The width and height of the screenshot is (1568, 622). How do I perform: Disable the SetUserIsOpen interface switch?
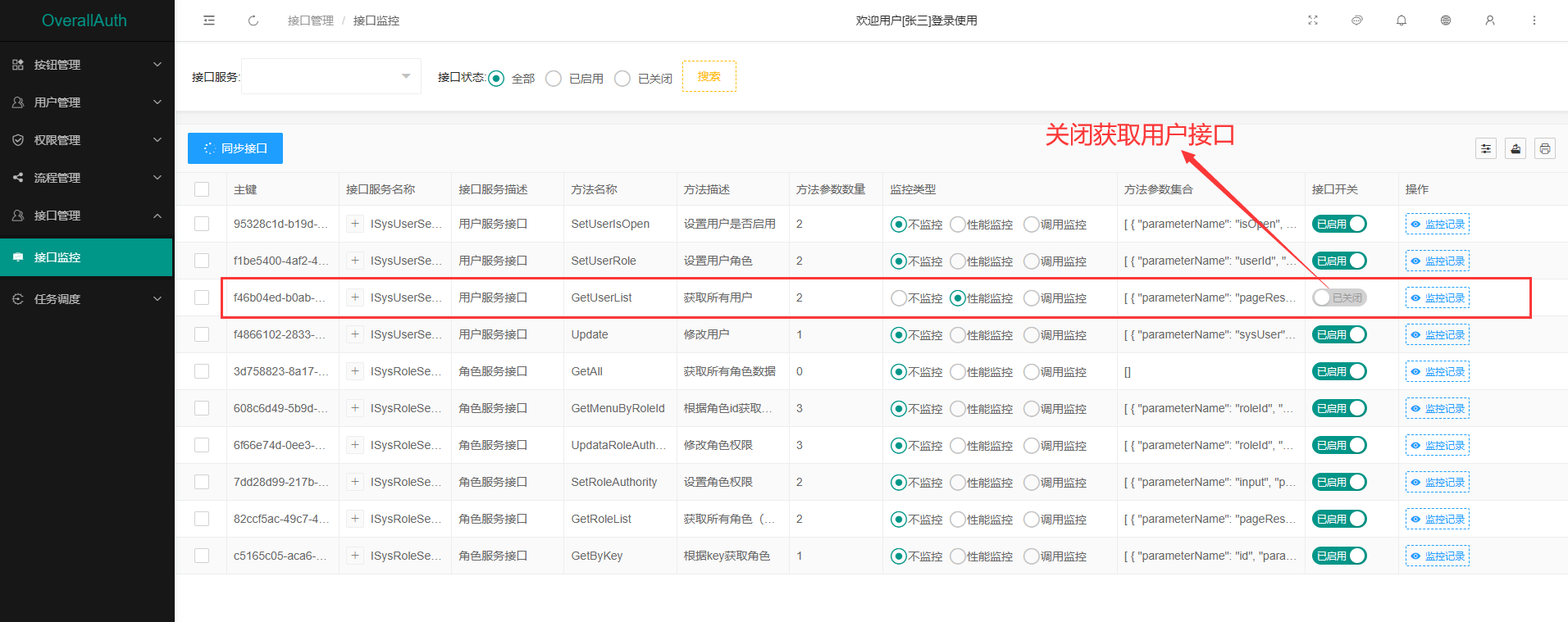tap(1339, 224)
